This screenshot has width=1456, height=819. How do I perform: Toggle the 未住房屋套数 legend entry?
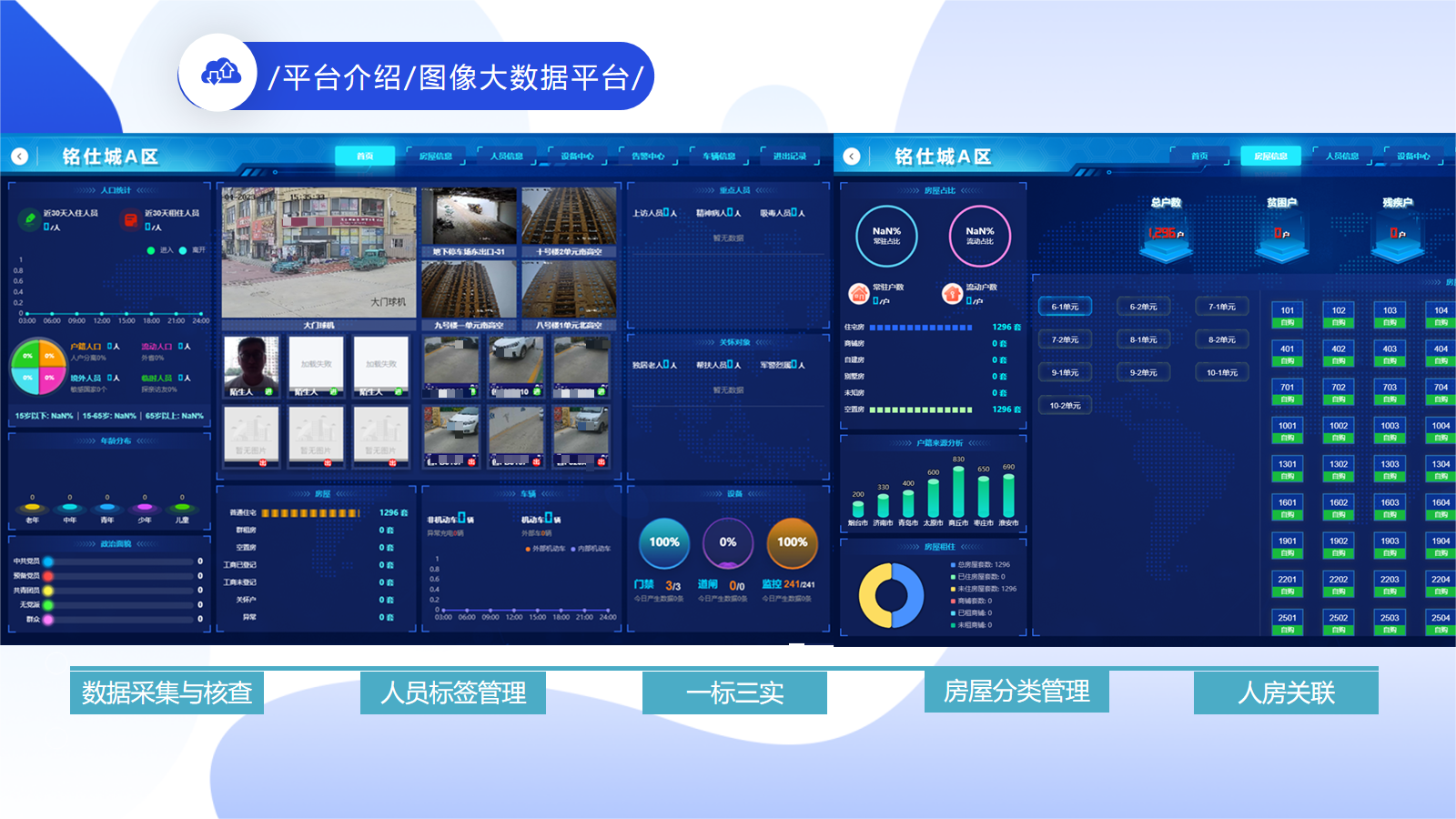pos(985,589)
